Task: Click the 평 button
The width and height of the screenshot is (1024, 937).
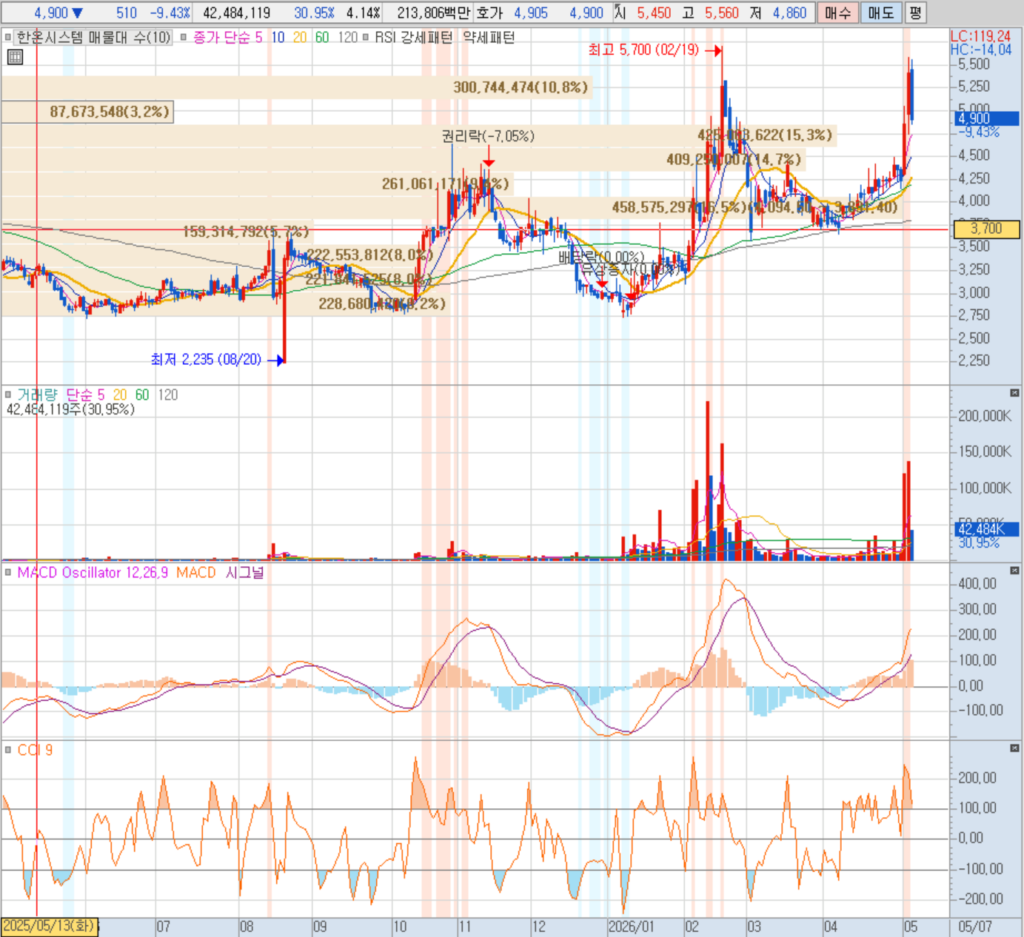Action: (915, 13)
